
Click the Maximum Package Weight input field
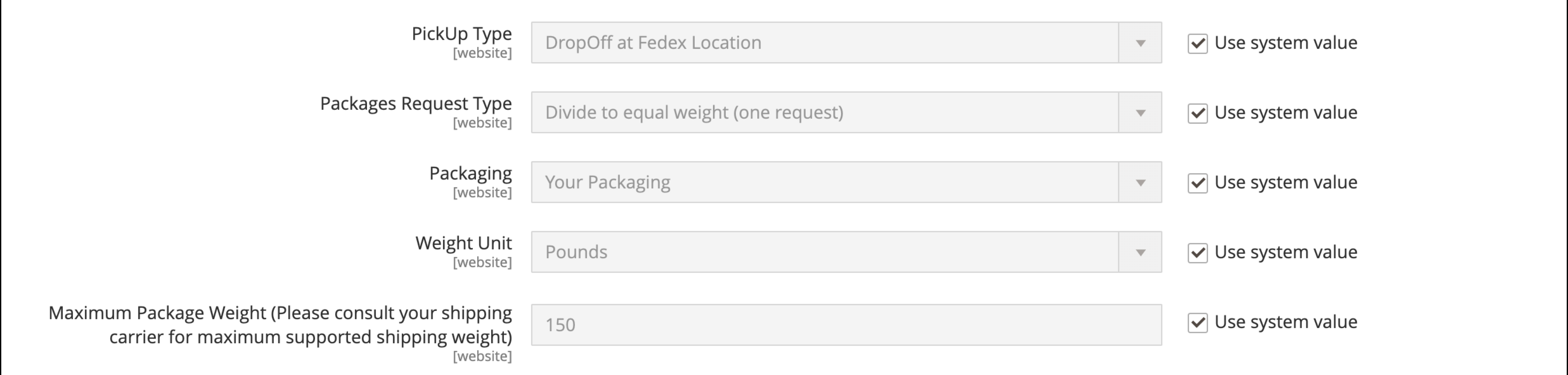845,325
